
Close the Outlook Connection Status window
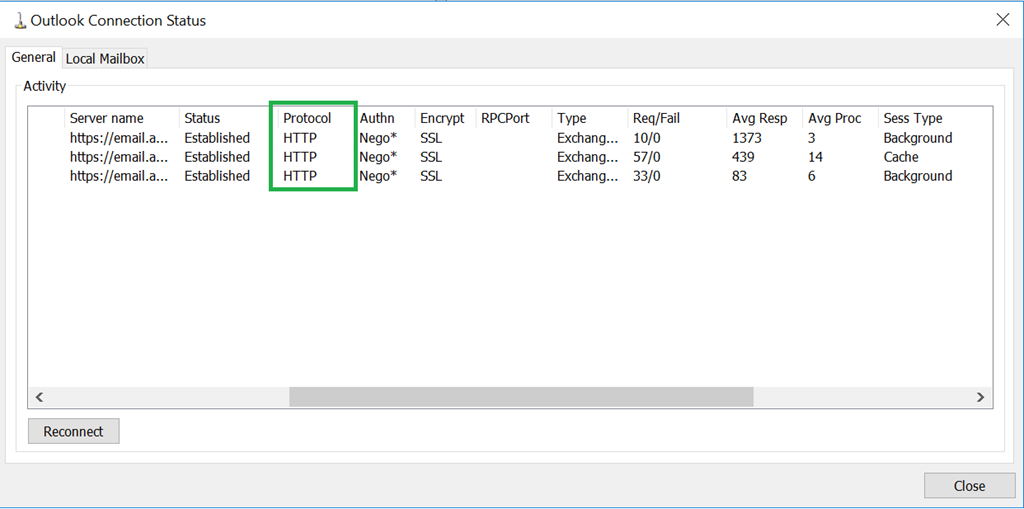[x=1002, y=20]
